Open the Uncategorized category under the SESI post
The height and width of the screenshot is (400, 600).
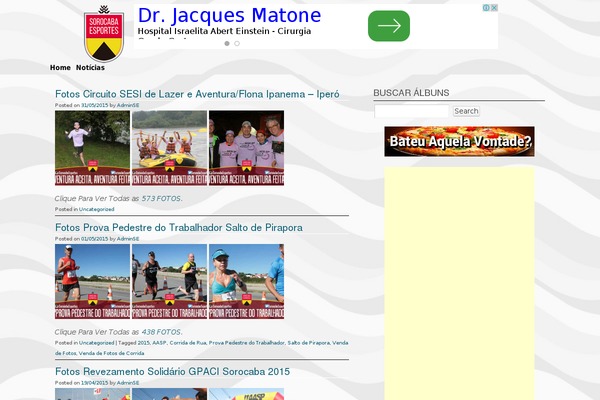pyautogui.click(x=96, y=209)
